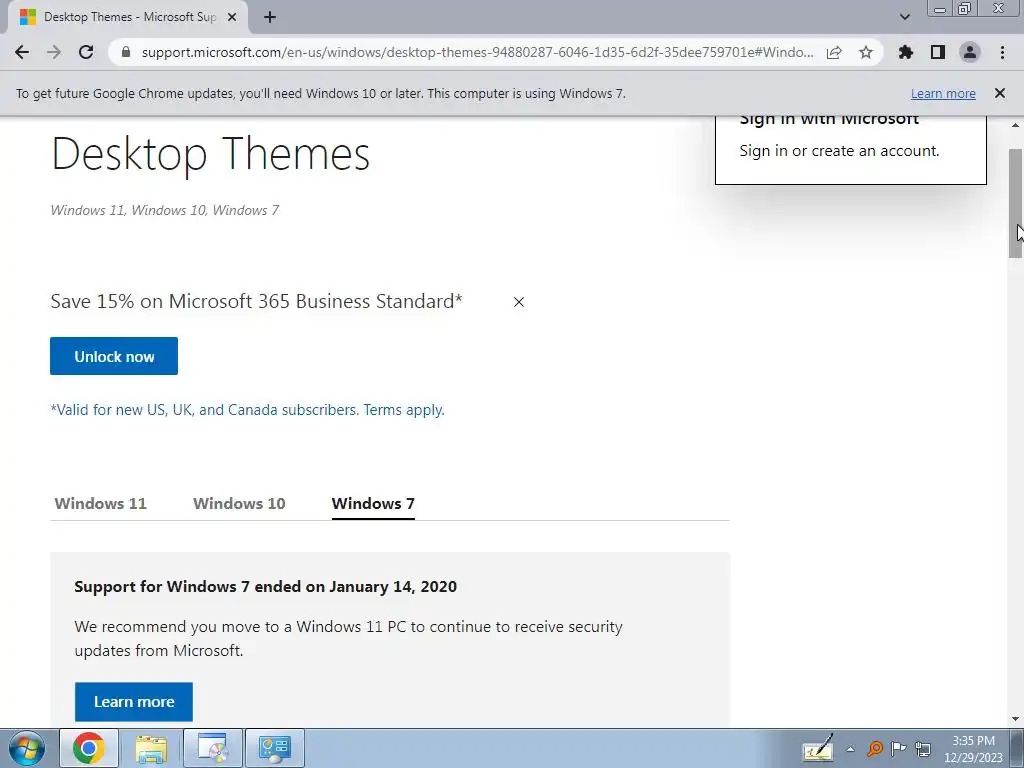The width and height of the screenshot is (1024, 768).
Task: Click 'Support for Windows 7 ended' heading
Action: (x=265, y=586)
